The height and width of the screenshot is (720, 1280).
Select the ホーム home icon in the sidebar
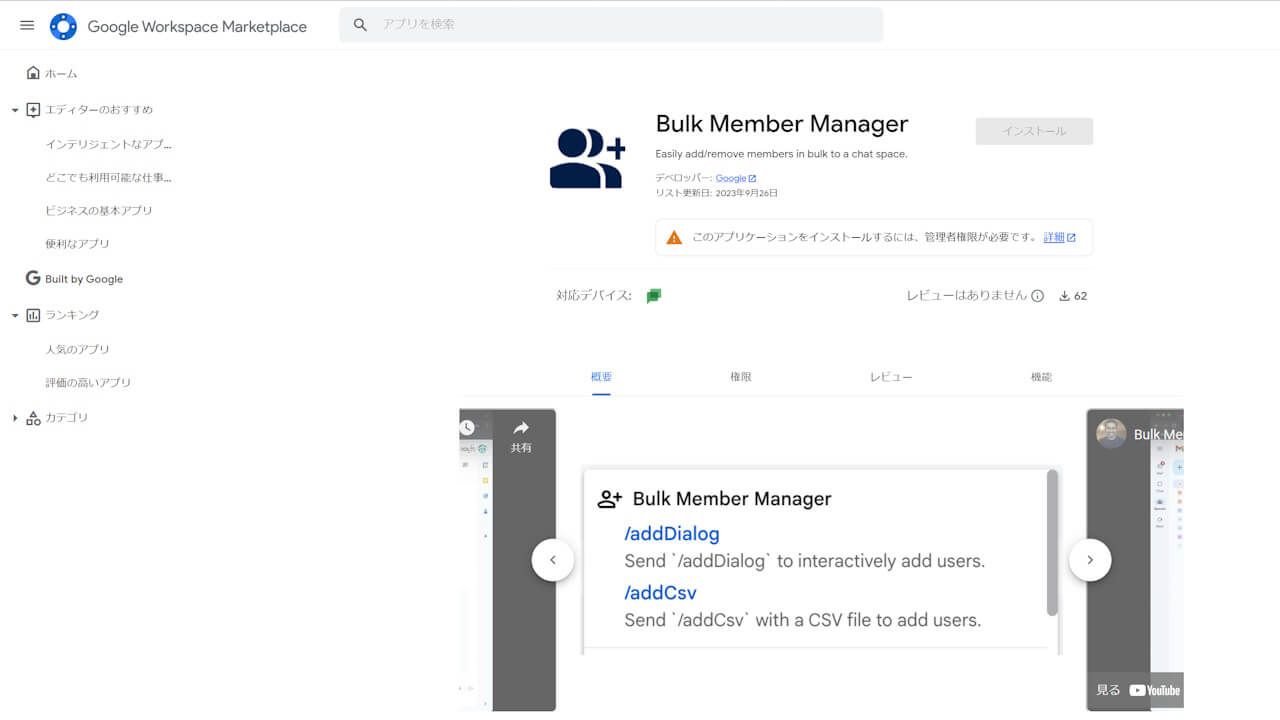31,72
